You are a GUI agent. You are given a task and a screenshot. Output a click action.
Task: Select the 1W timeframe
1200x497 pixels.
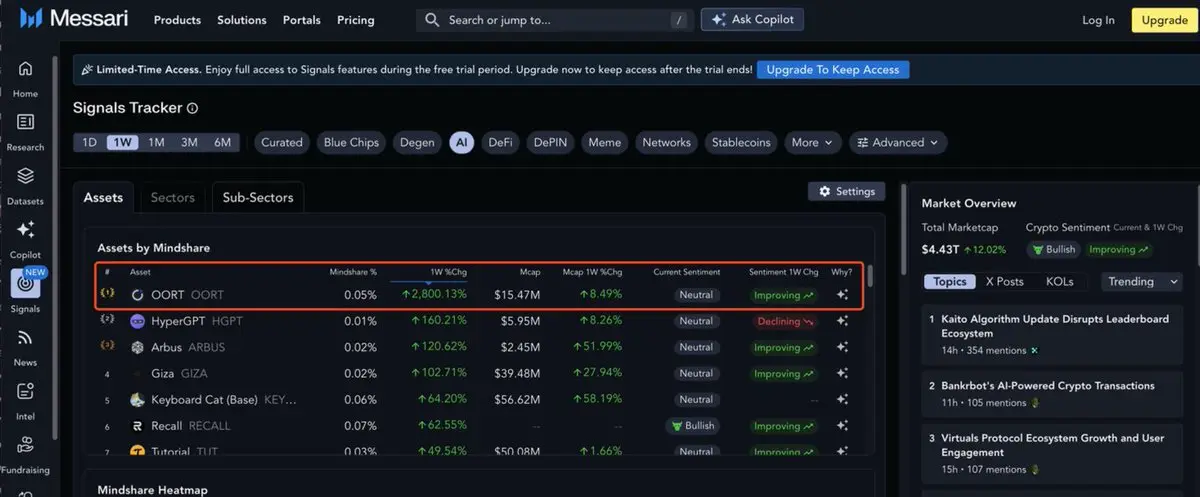point(123,142)
